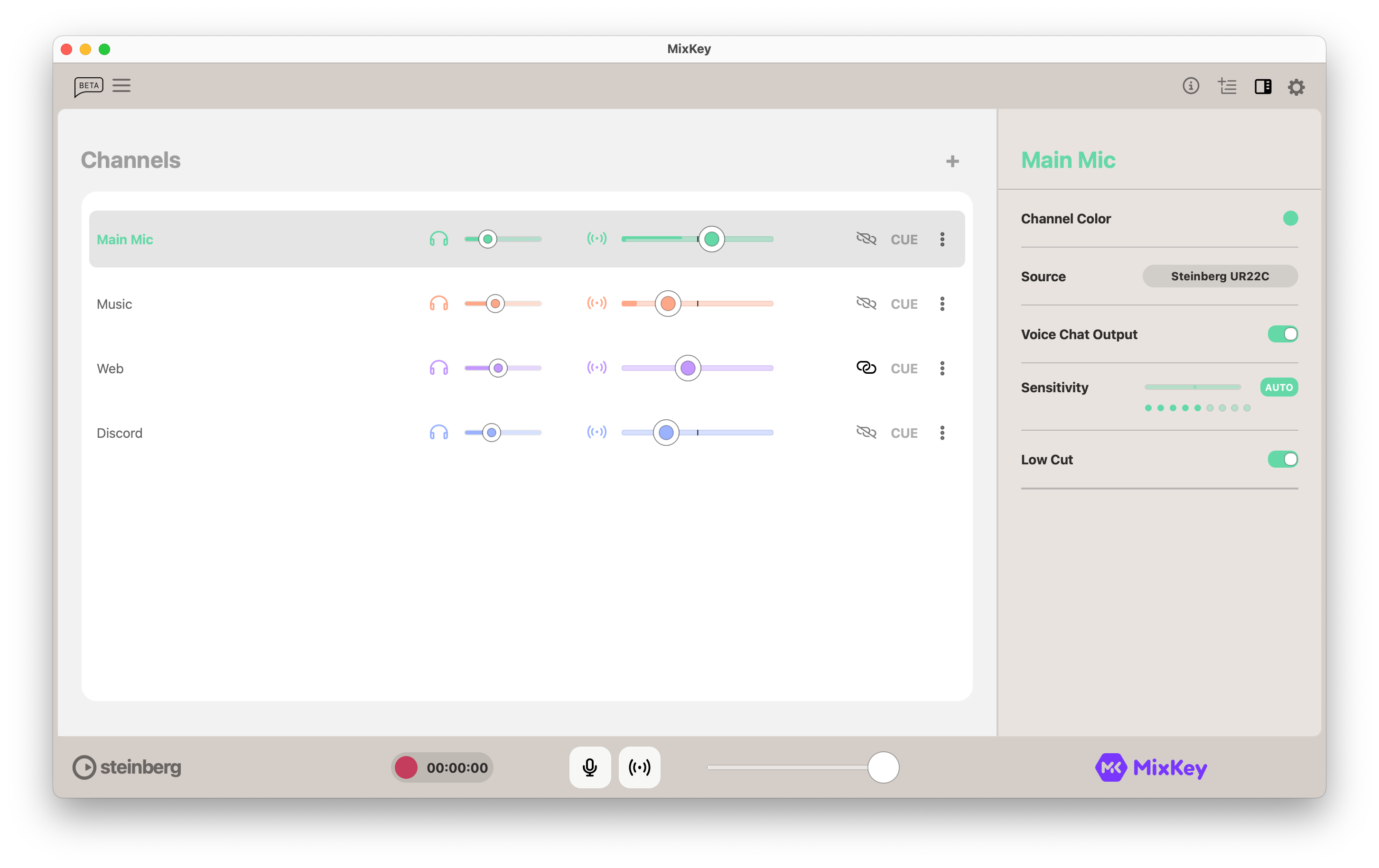
Task: Unlink Web channel faders with link icon
Action: [866, 368]
